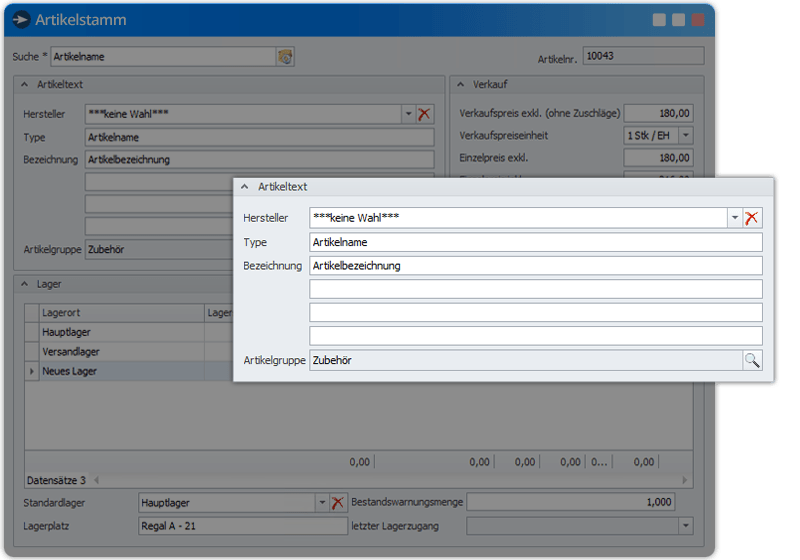The width and height of the screenshot is (800, 560).
Task: Clear Hersteller with red X in zoomed panel
Action: point(752,218)
